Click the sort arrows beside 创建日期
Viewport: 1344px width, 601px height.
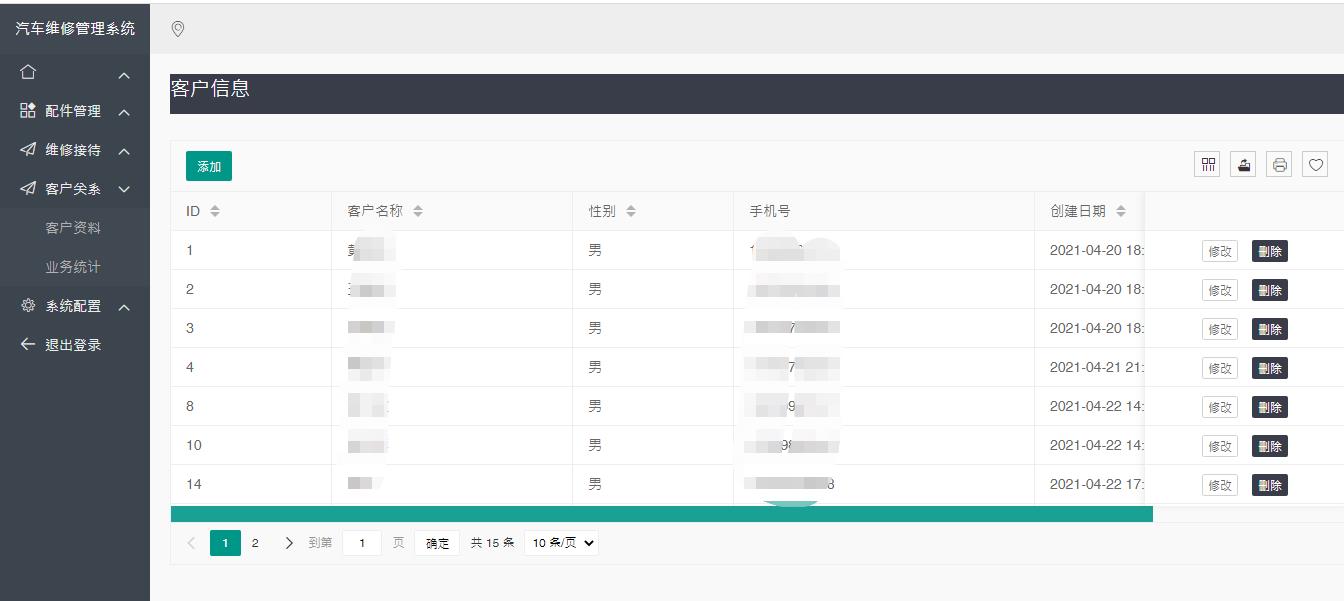click(x=1121, y=211)
